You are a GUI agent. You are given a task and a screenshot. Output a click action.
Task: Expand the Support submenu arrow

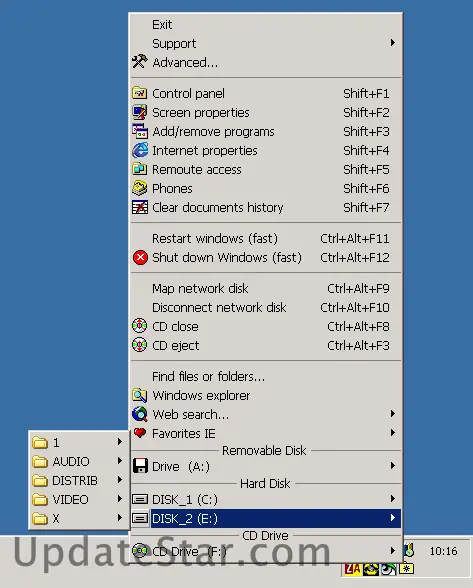(x=392, y=43)
